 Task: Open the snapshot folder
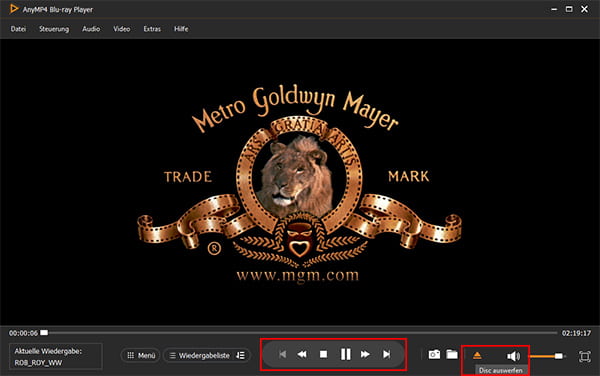click(452, 355)
